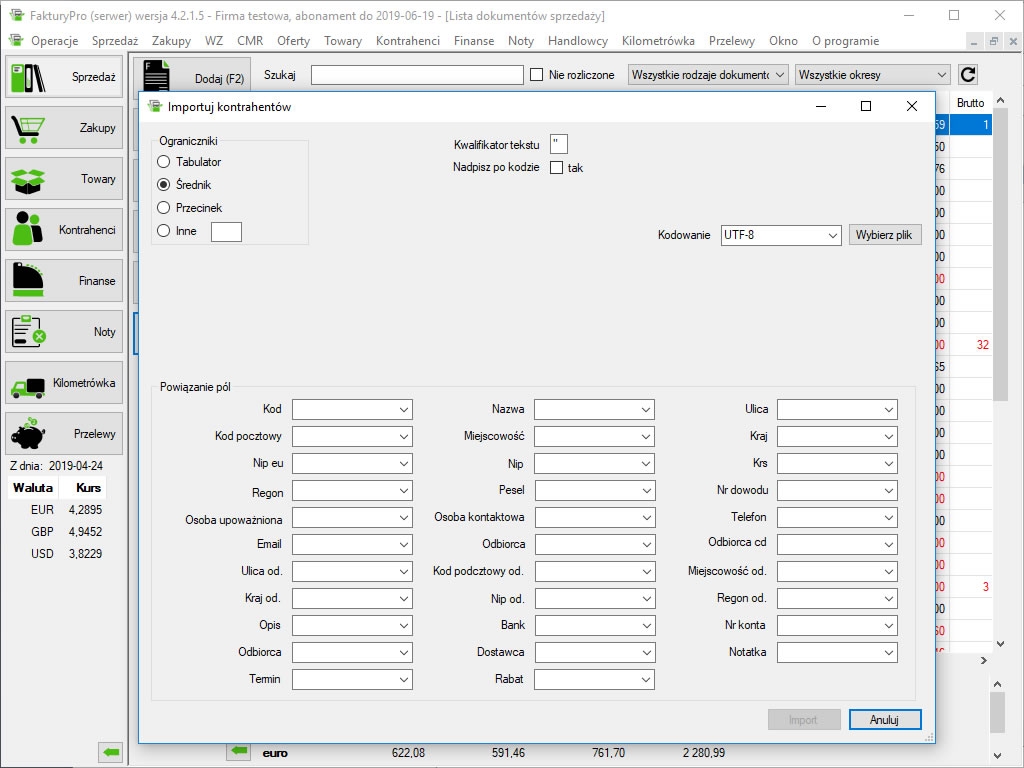Go to the Towary boxes module

coord(64,179)
